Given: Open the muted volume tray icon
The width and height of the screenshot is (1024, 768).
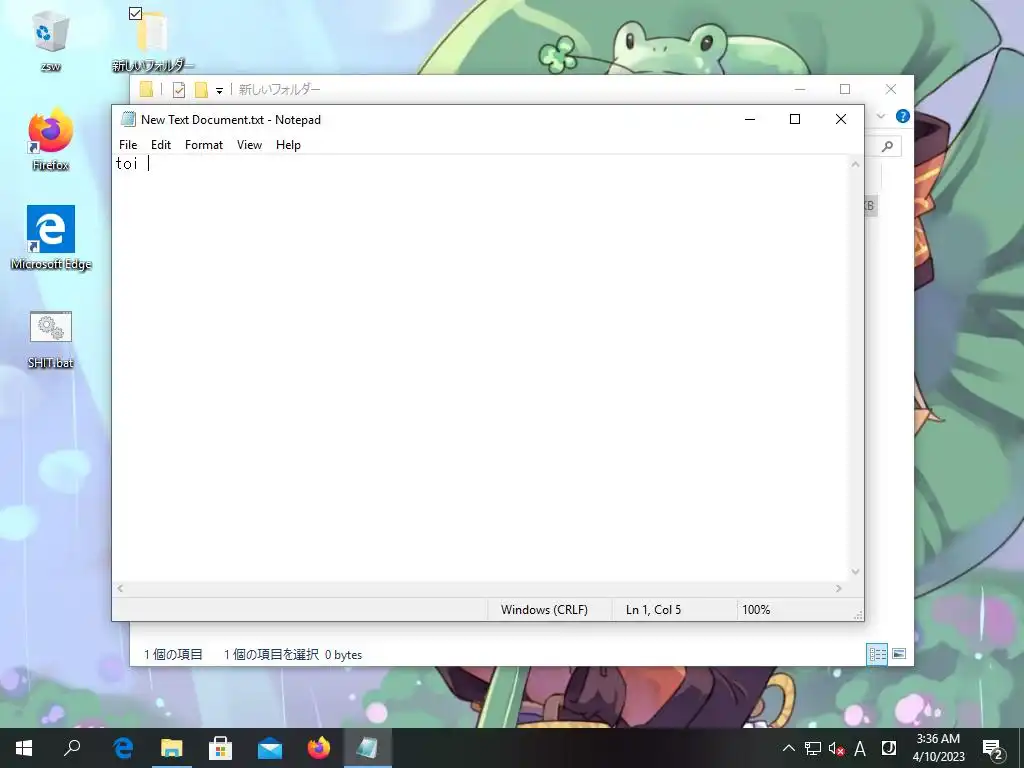Looking at the screenshot, I should pos(836,748).
